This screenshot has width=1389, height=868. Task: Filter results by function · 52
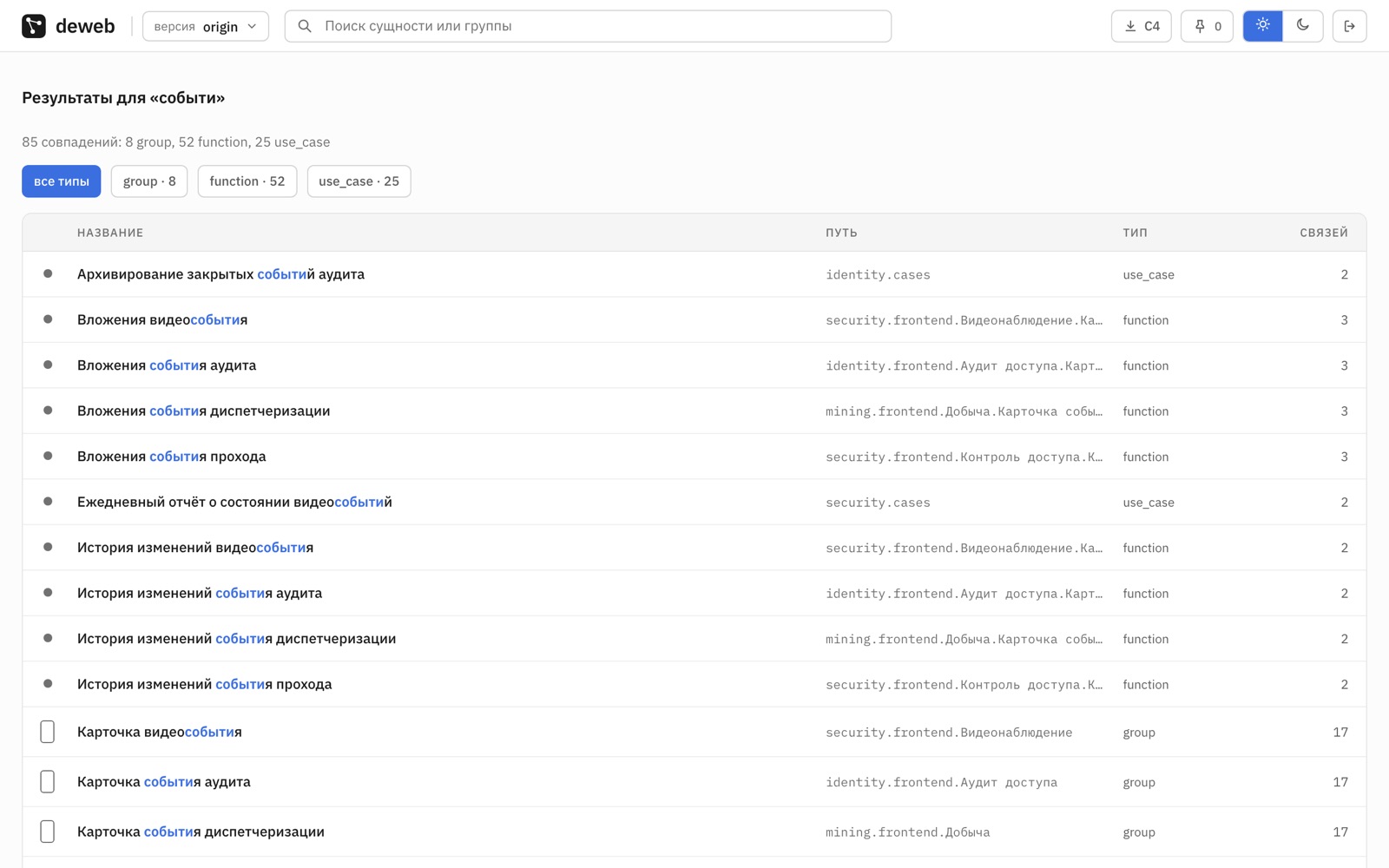point(247,181)
